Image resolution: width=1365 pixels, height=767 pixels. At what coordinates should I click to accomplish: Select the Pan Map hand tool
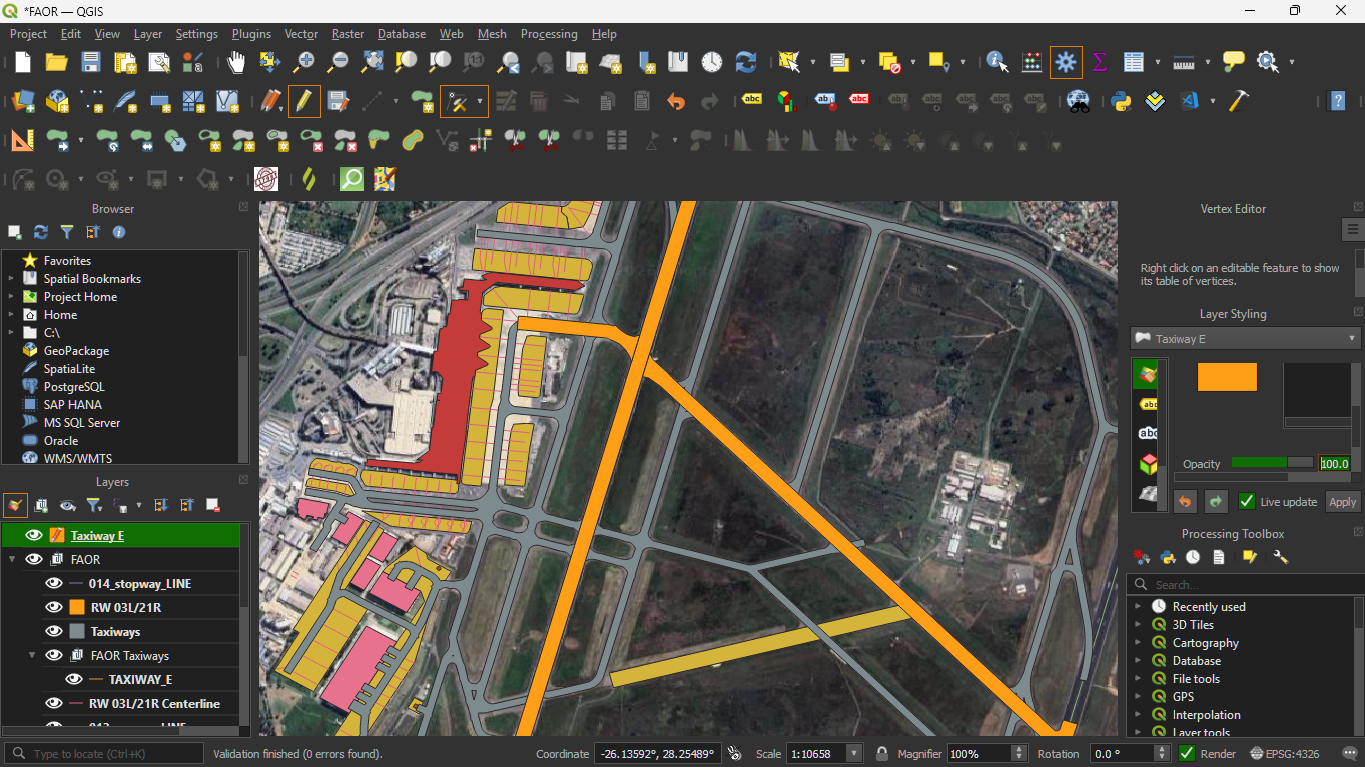(236, 63)
